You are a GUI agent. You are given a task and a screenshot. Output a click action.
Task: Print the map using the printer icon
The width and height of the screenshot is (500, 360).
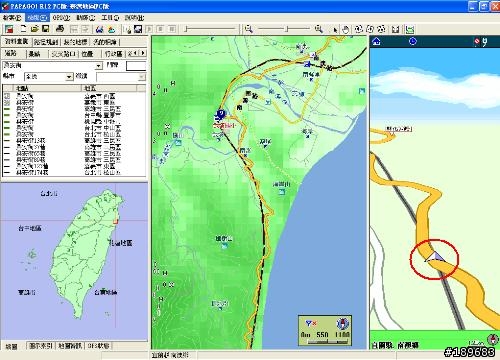[x=60, y=29]
